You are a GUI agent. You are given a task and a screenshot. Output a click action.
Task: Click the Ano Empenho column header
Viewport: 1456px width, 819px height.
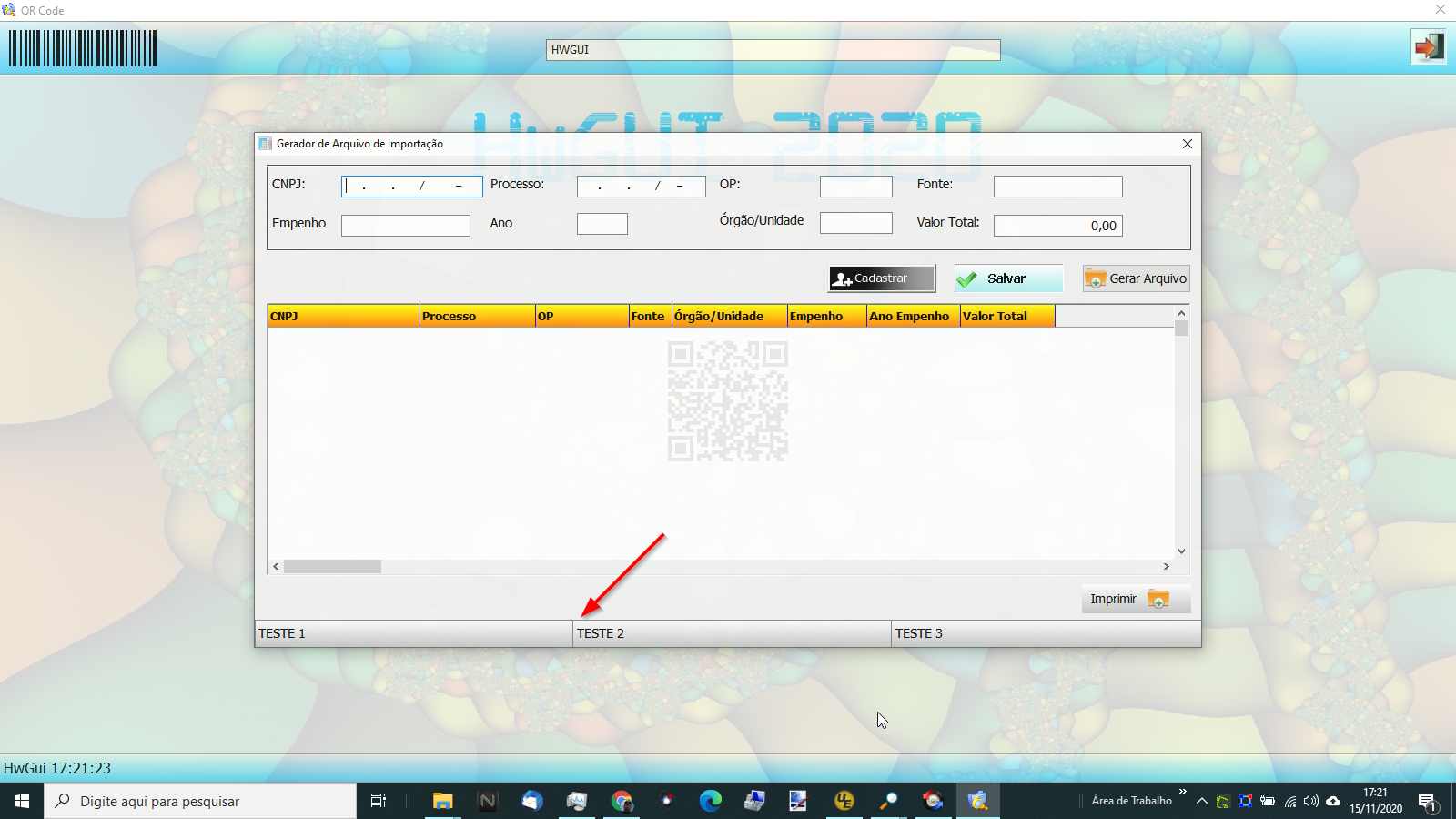(914, 316)
